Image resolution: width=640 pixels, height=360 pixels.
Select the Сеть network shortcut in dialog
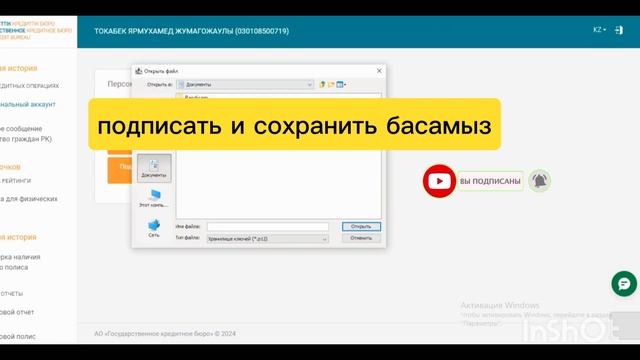154,228
